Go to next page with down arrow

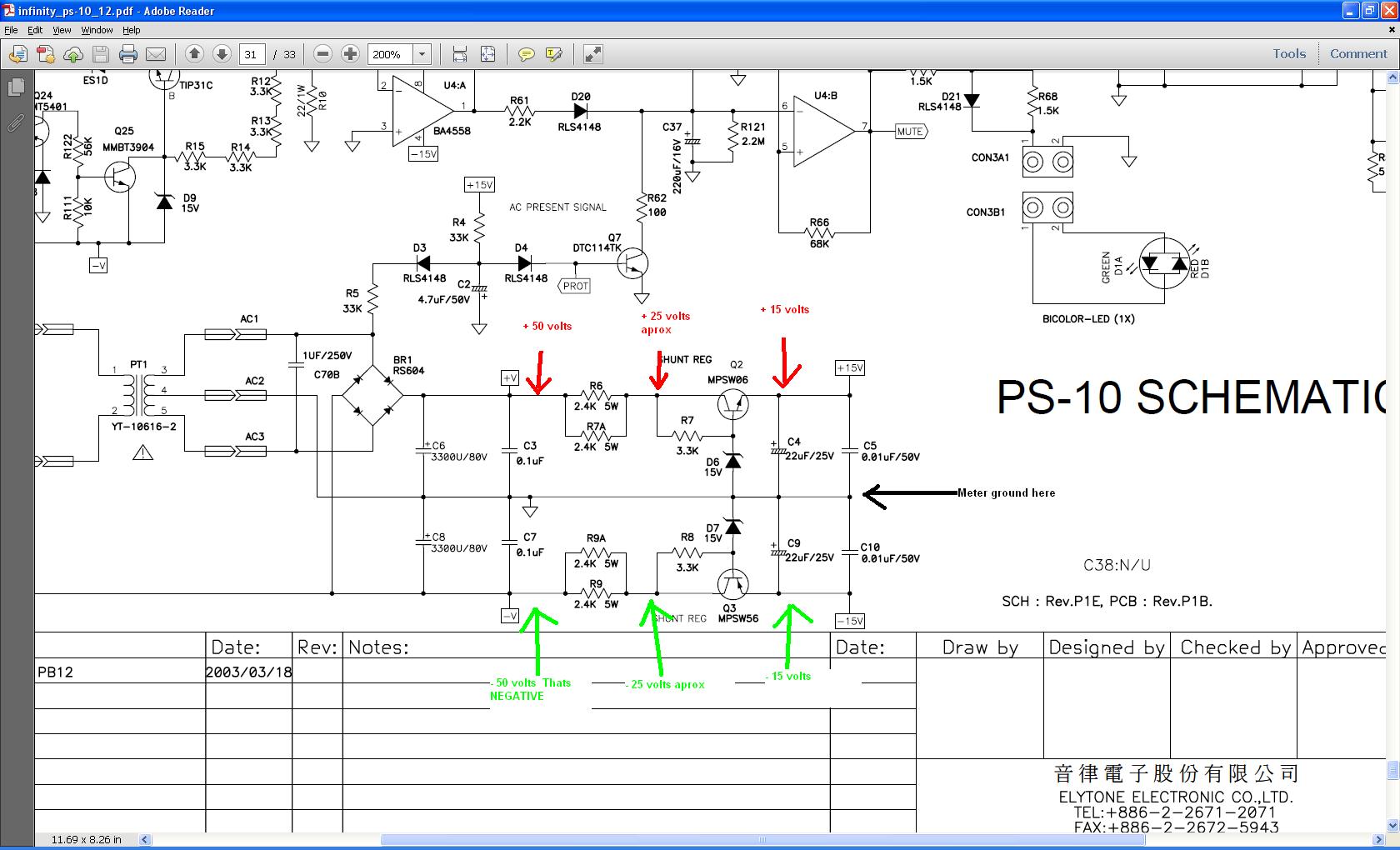(x=222, y=54)
